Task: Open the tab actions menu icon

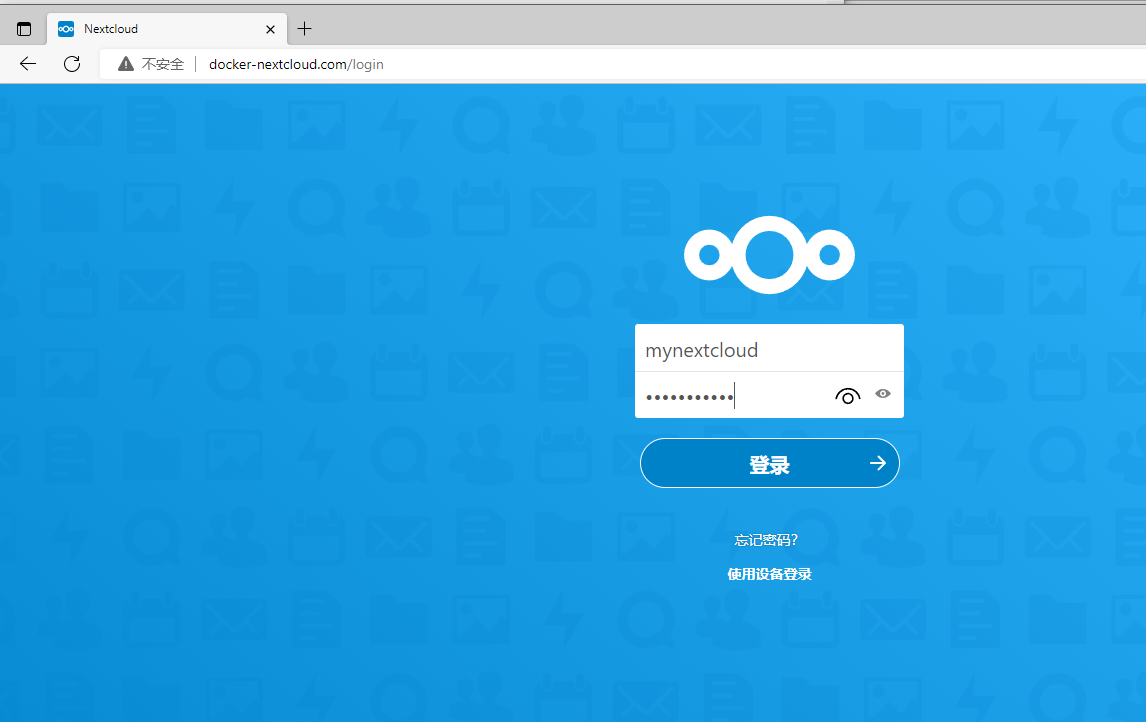Action: (24, 29)
